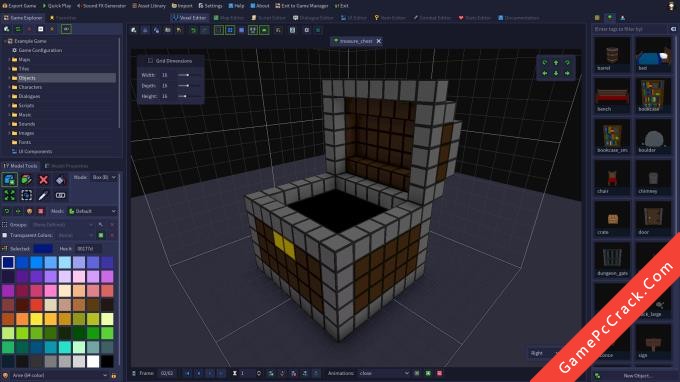Select the bookcase thumbnail in object list
The height and width of the screenshot is (382, 680).
click(x=653, y=96)
